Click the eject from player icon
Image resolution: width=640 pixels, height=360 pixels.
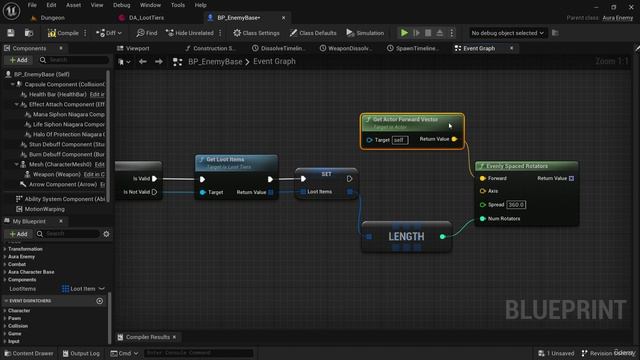tap(440, 33)
